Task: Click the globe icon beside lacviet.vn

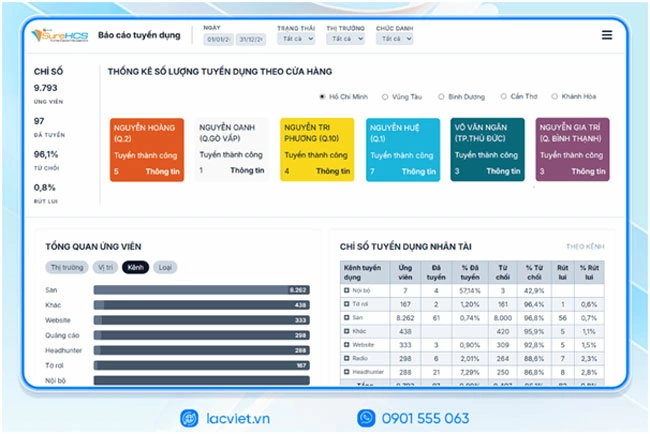Action: (x=189, y=417)
